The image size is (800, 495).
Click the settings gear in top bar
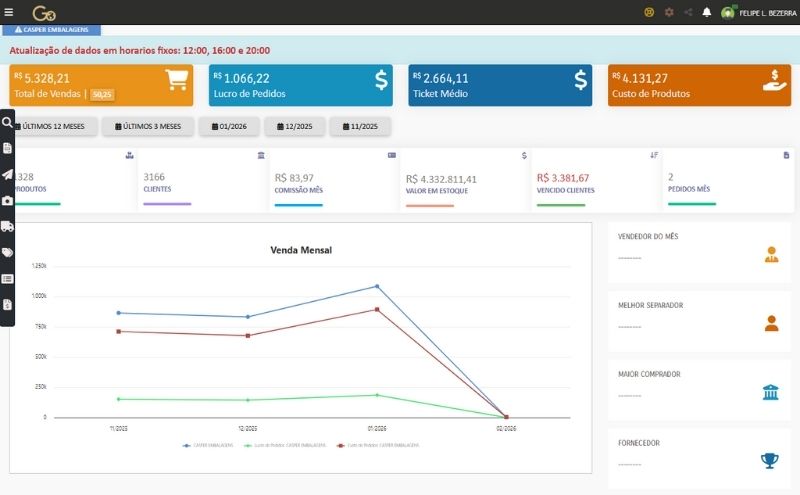[669, 12]
